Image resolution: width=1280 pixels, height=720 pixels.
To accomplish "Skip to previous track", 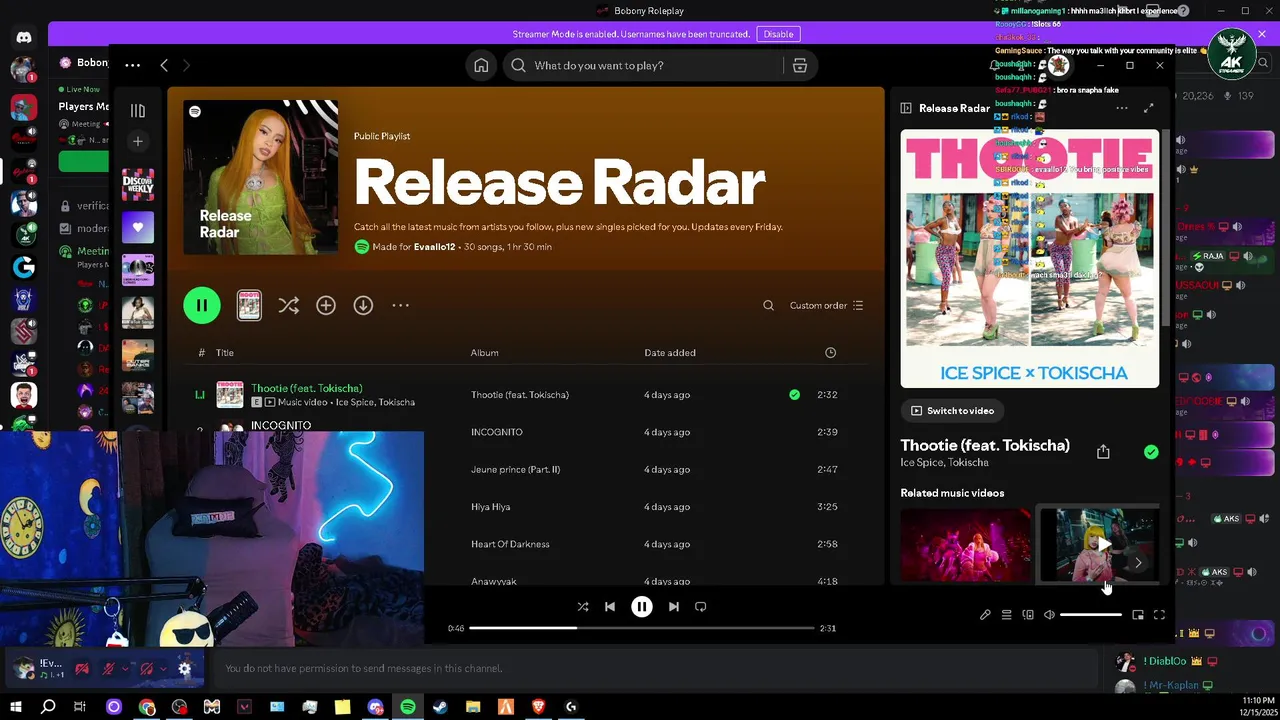I will click(x=610, y=606).
